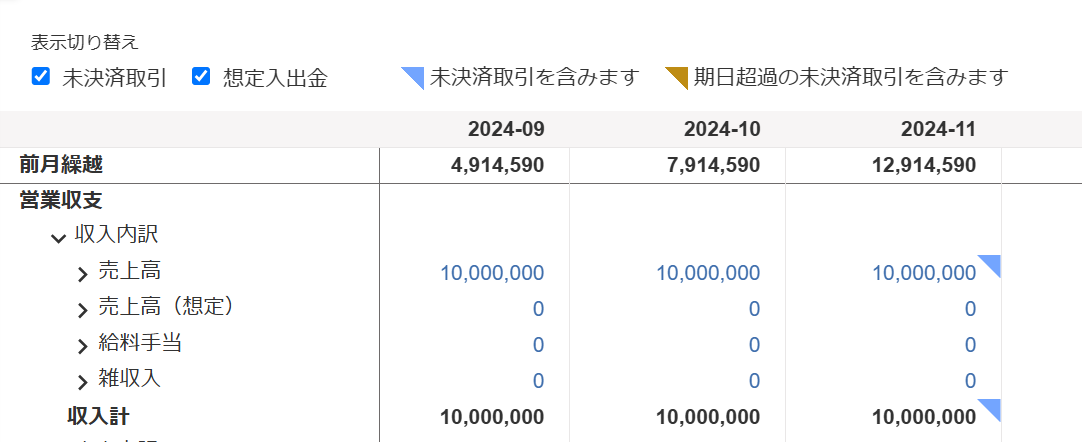Click 雑収入 value for 2024-11
The width and height of the screenshot is (1082, 442).
(x=970, y=381)
